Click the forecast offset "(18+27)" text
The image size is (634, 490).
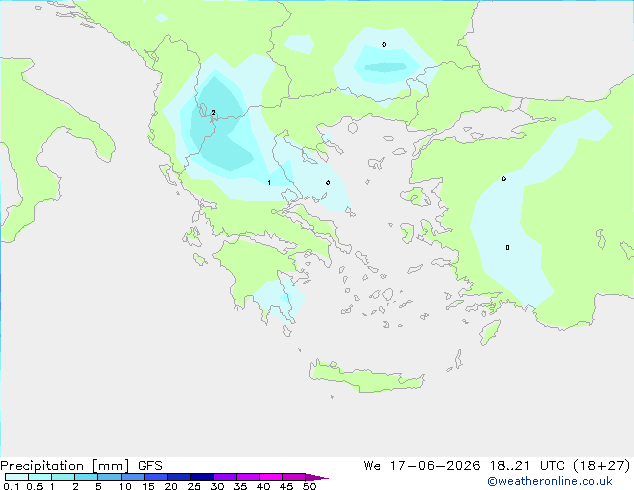[x=602, y=466]
